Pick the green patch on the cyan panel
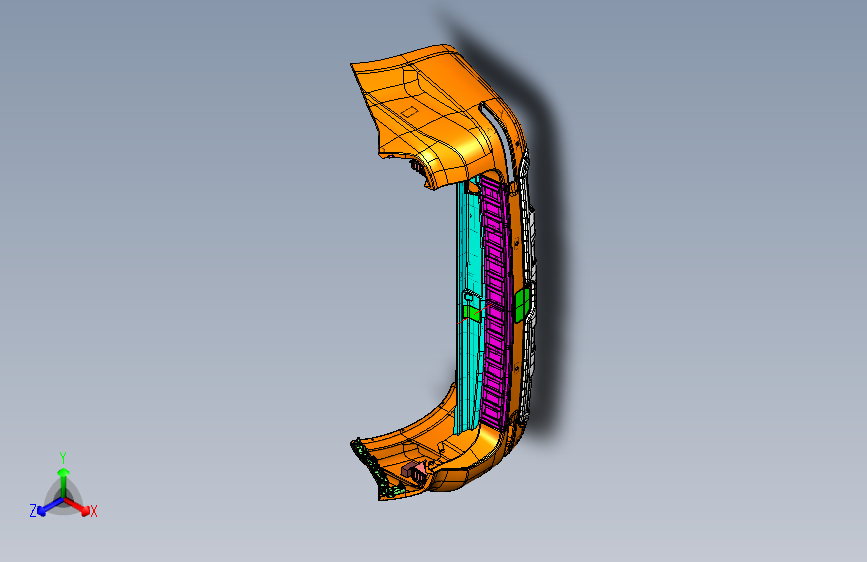 pos(472,313)
